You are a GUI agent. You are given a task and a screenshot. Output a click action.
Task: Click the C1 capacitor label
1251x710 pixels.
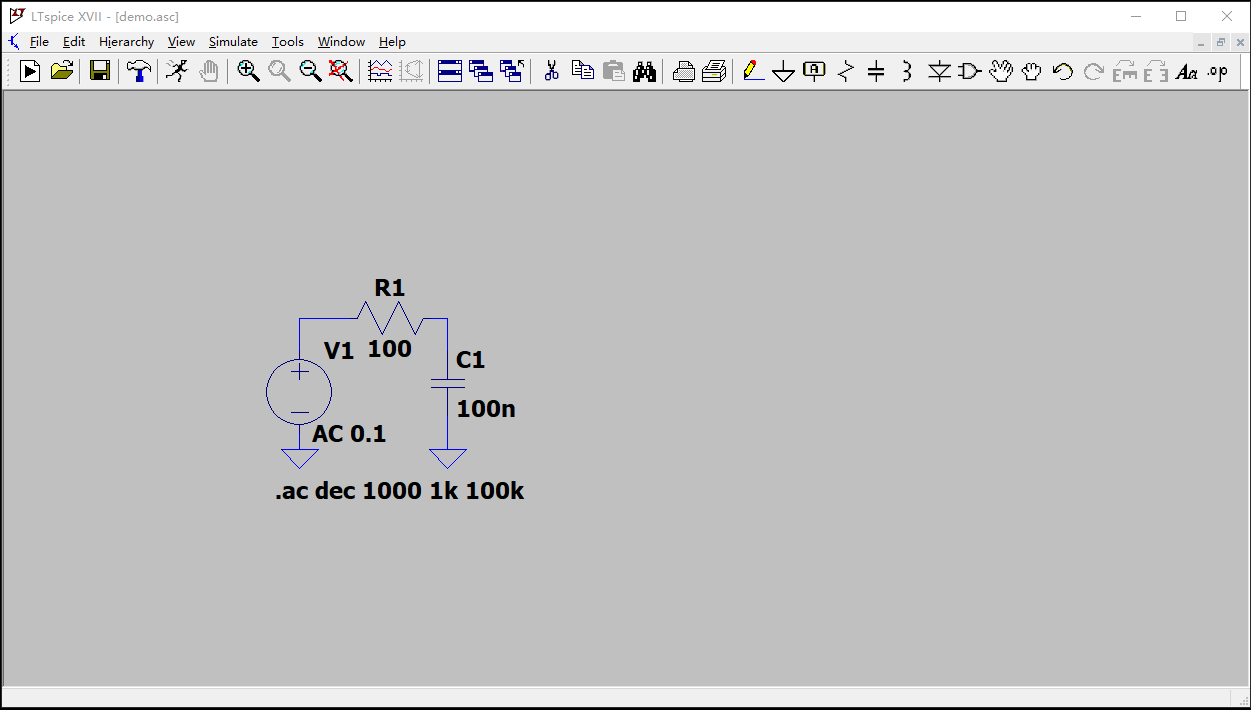[470, 360]
